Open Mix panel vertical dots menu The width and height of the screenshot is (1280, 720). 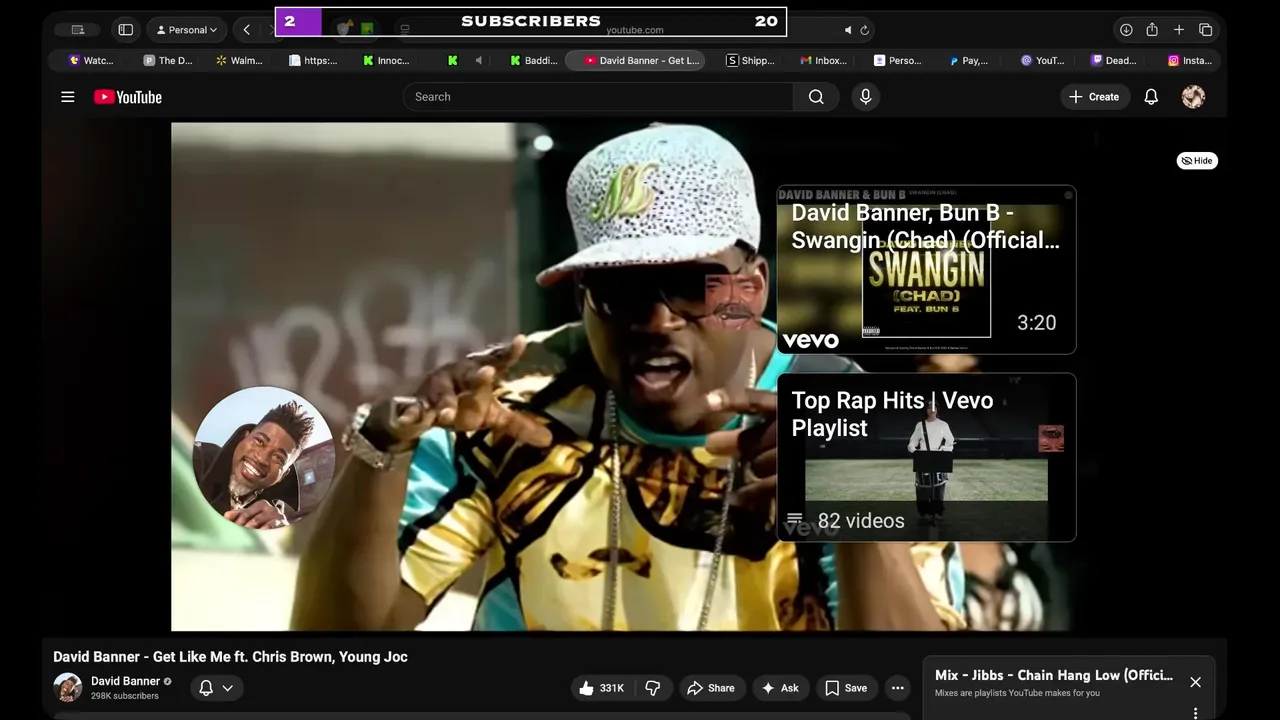point(1195,713)
